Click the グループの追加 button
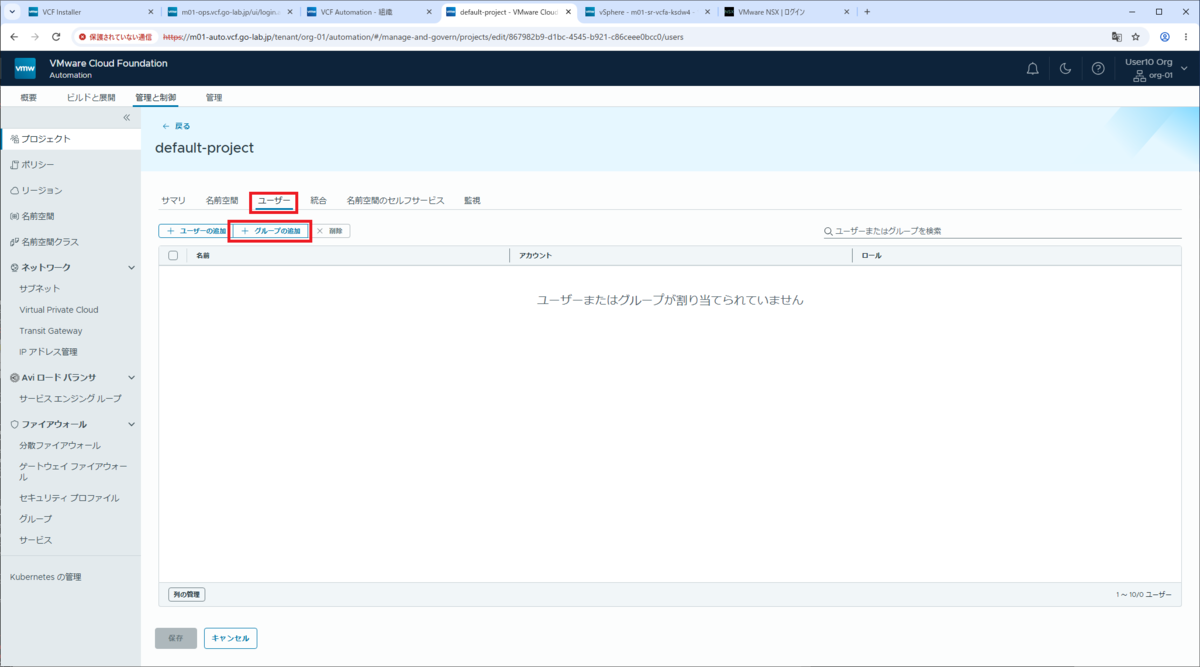This screenshot has width=1200, height=667. (x=270, y=231)
